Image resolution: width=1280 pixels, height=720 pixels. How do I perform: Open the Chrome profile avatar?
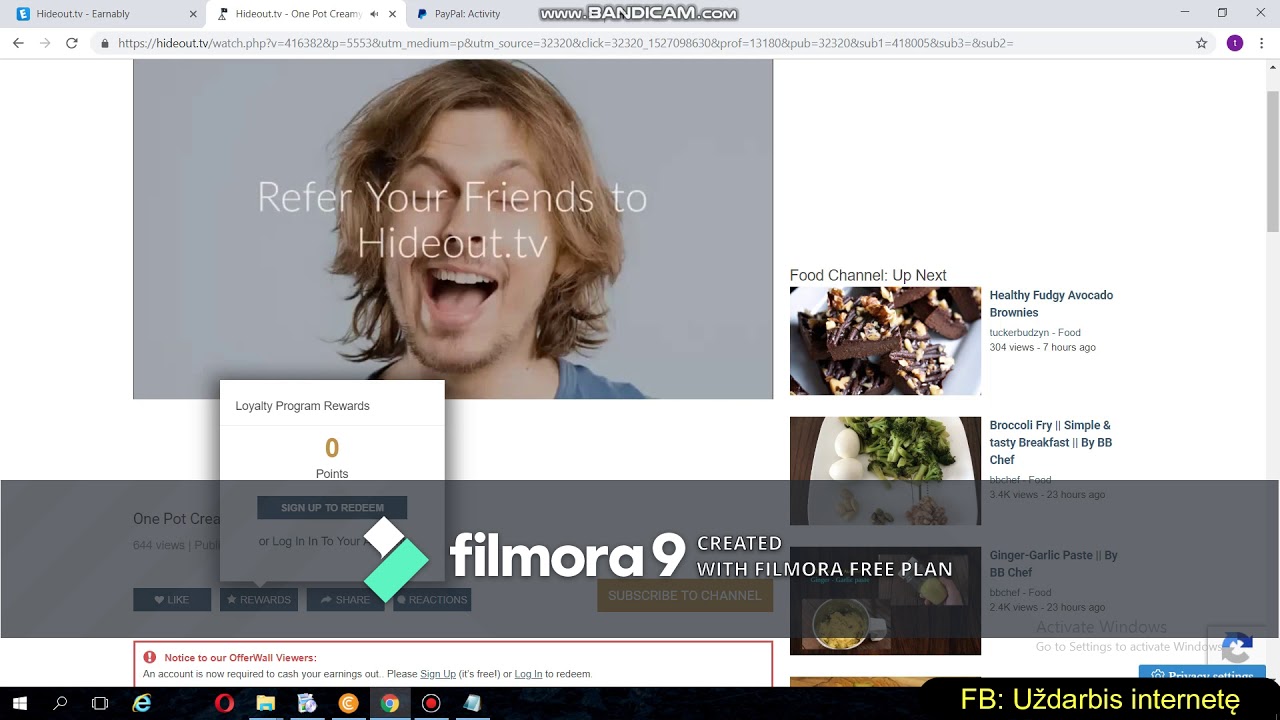click(1235, 43)
